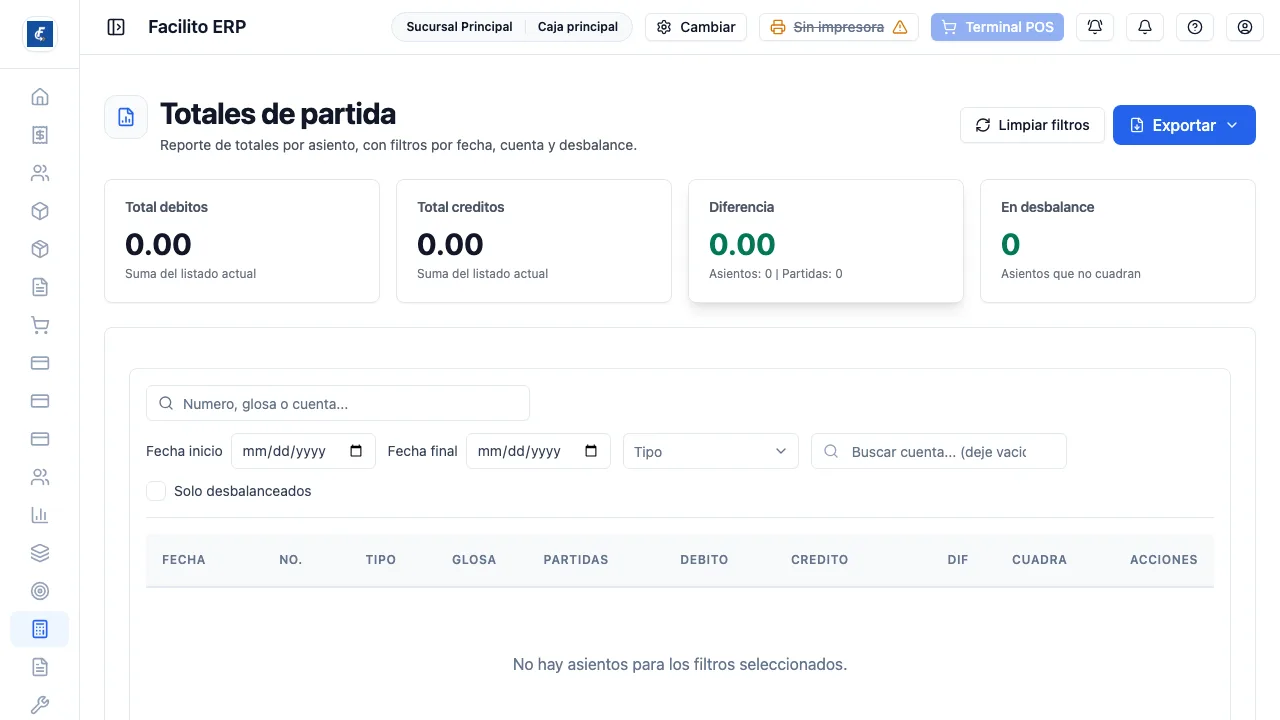The height and width of the screenshot is (720, 1280).
Task: Open the wrench tools sidebar icon
Action: [40, 705]
